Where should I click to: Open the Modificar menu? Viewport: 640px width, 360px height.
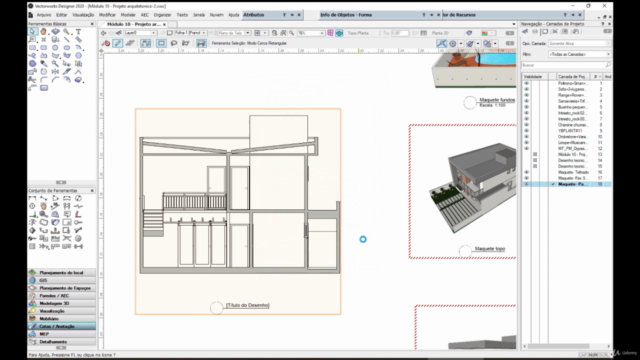(x=107, y=15)
